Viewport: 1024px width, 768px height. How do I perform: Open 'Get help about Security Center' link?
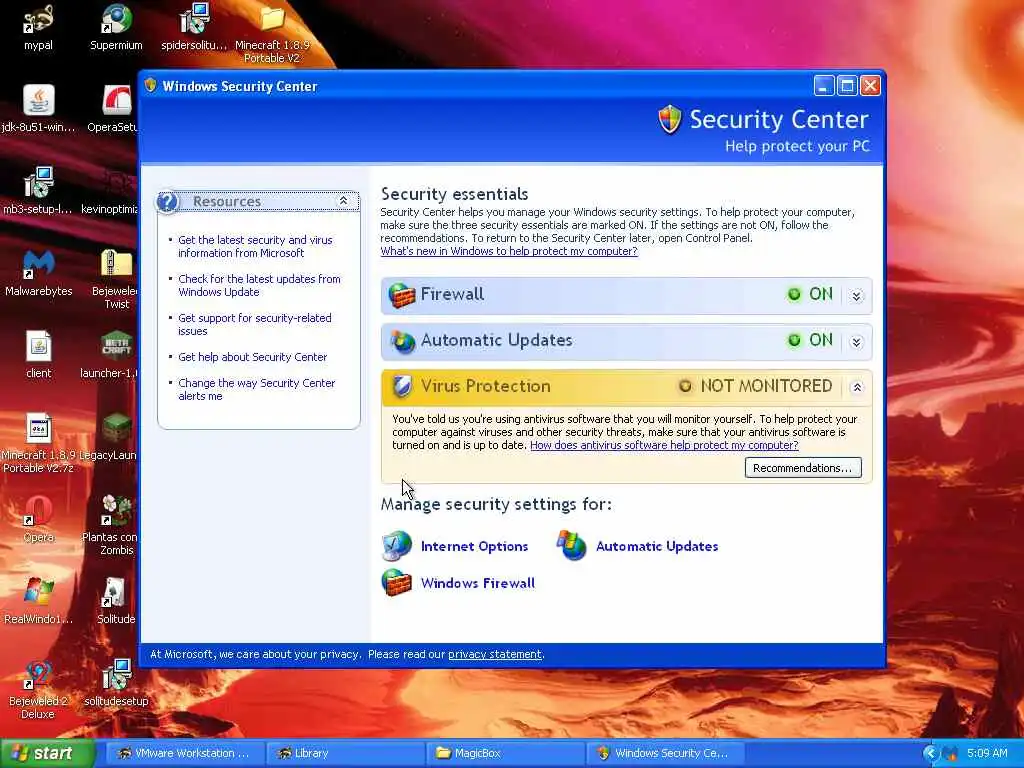(x=253, y=357)
